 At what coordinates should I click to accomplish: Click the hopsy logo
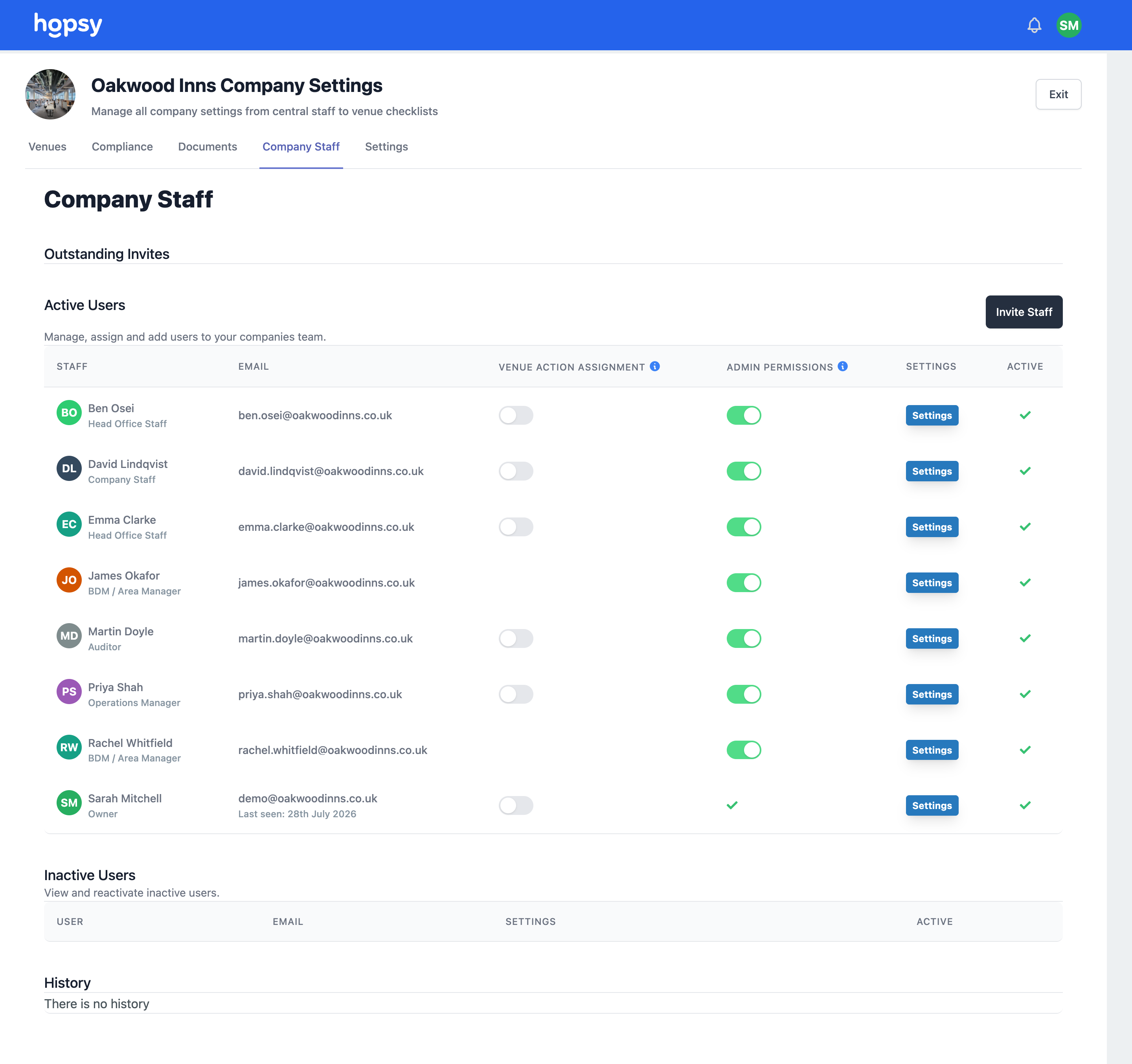coord(68,25)
